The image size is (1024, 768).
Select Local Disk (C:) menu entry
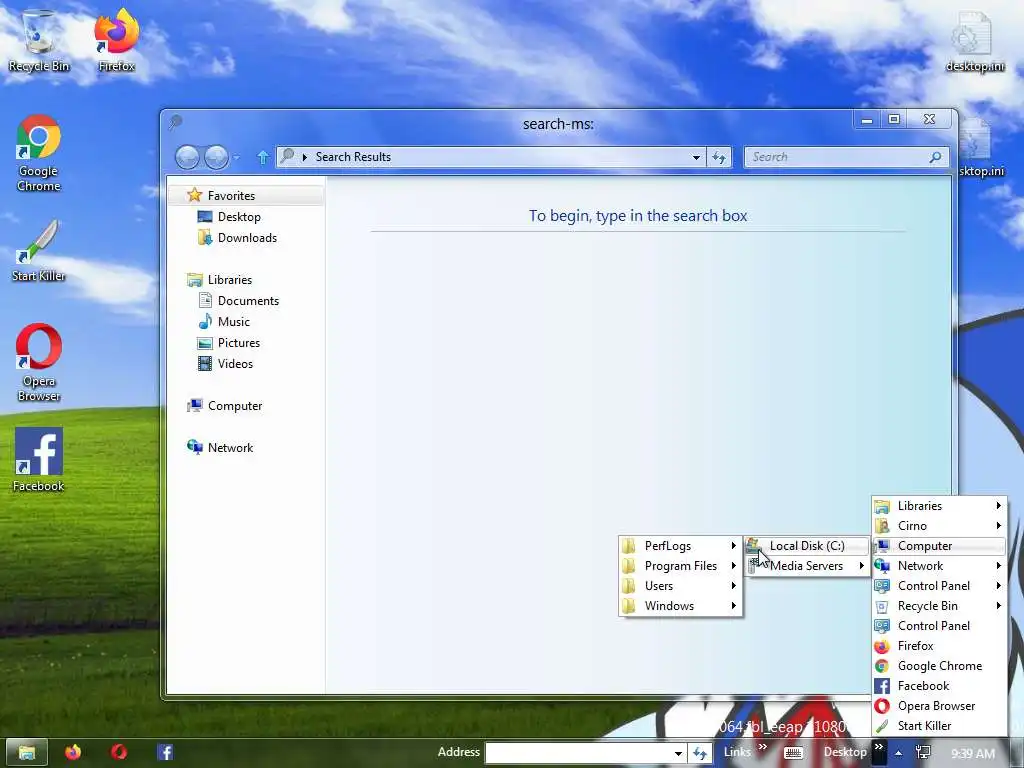tap(807, 546)
